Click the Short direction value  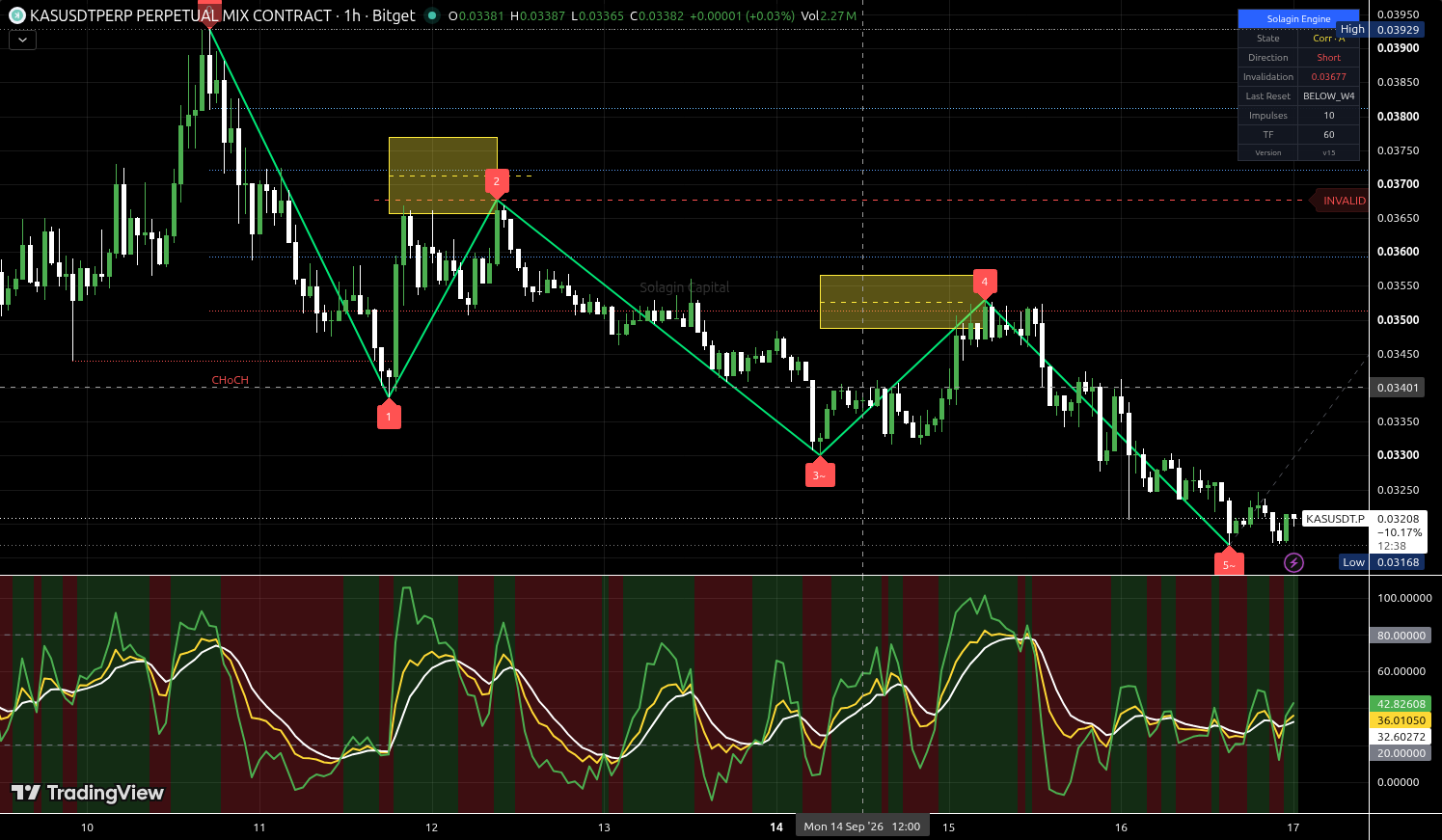click(1328, 58)
